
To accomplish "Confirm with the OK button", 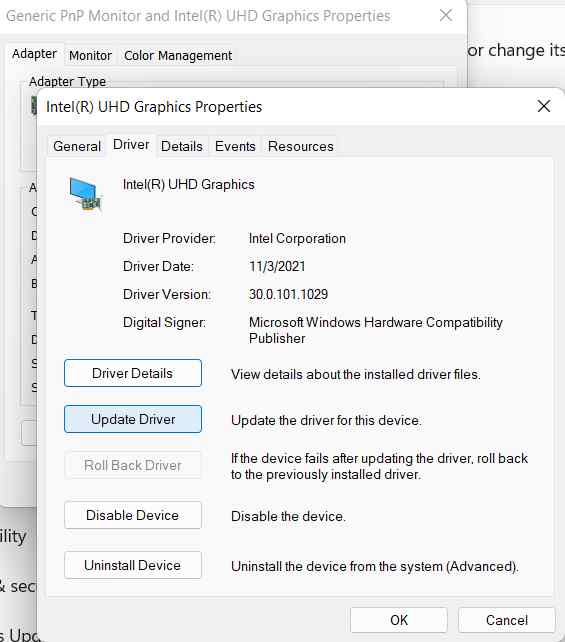I will pos(399,620).
